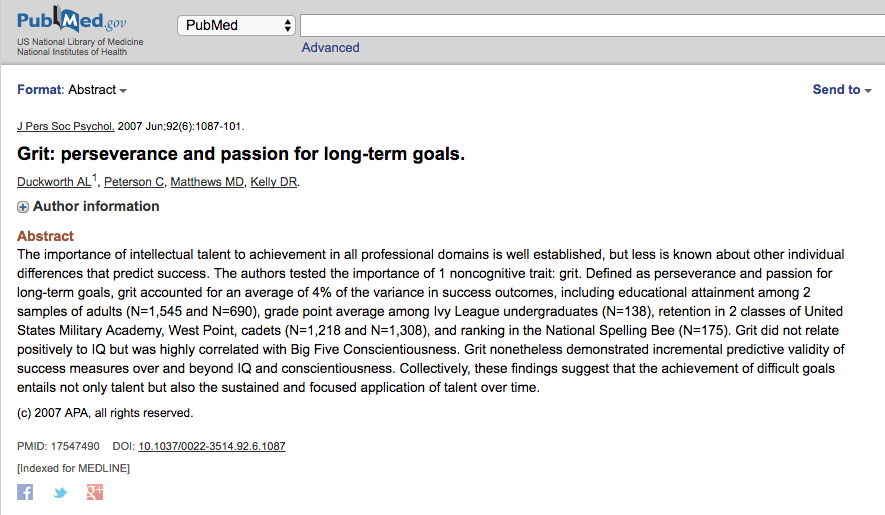Click into the search text field
Image resolution: width=885 pixels, height=515 pixels.
[x=590, y=25]
